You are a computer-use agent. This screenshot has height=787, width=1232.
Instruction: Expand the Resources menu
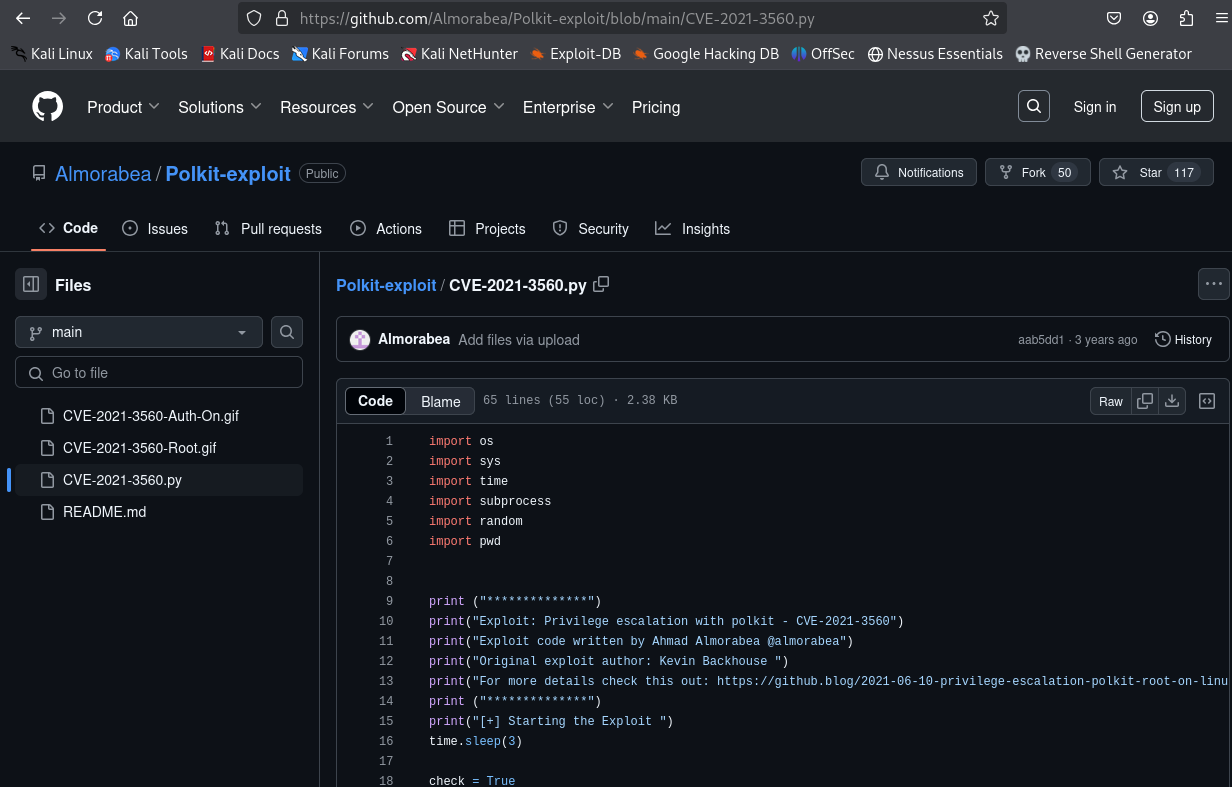(327, 107)
